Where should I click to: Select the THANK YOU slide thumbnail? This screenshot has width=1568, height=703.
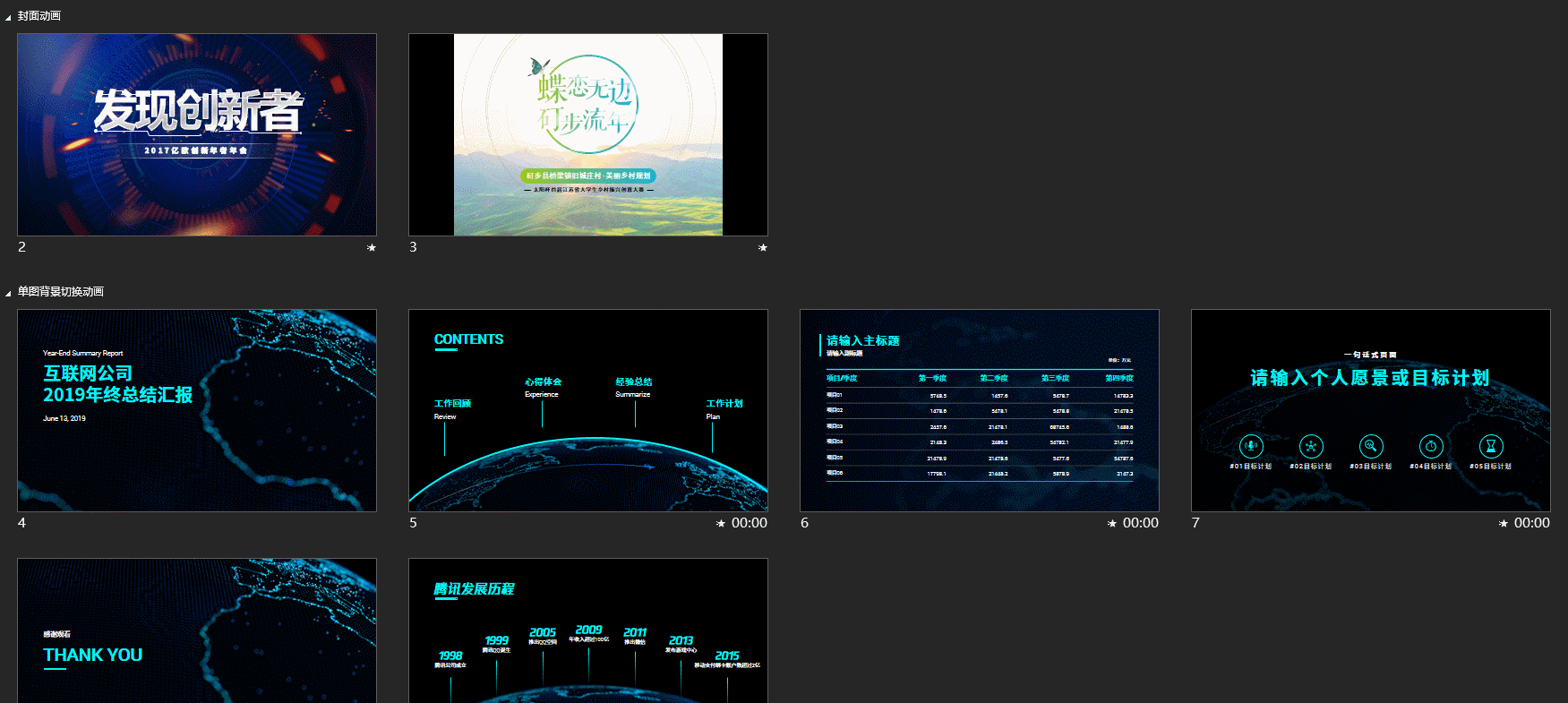[197, 630]
